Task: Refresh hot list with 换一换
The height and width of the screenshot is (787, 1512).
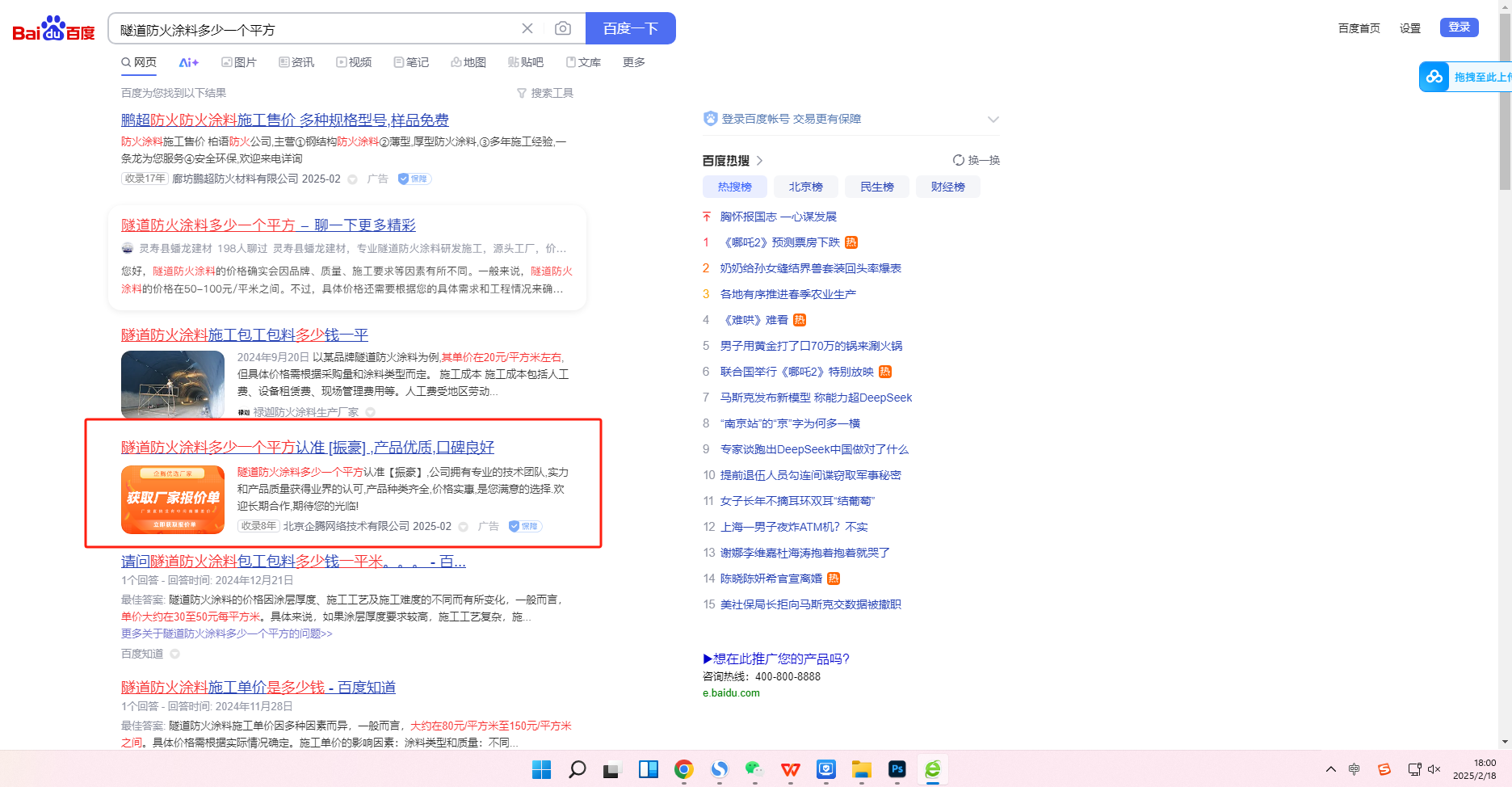Action: pyautogui.click(x=976, y=160)
